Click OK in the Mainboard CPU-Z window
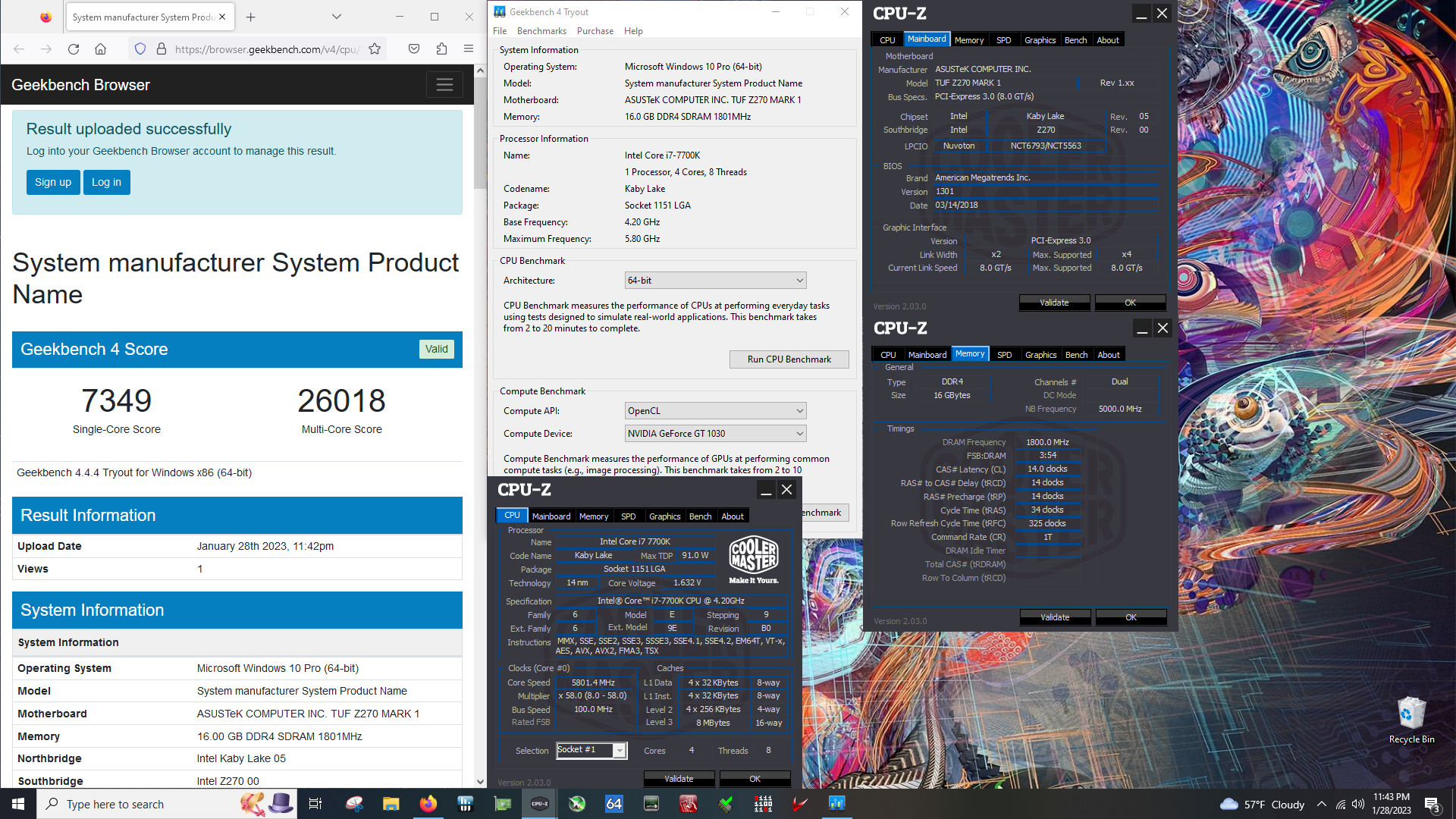 [x=1130, y=303]
